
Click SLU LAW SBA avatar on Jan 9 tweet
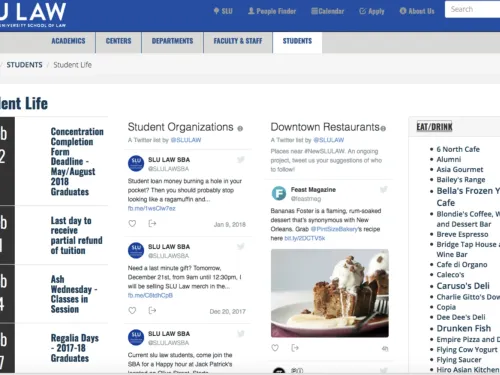[136, 164]
